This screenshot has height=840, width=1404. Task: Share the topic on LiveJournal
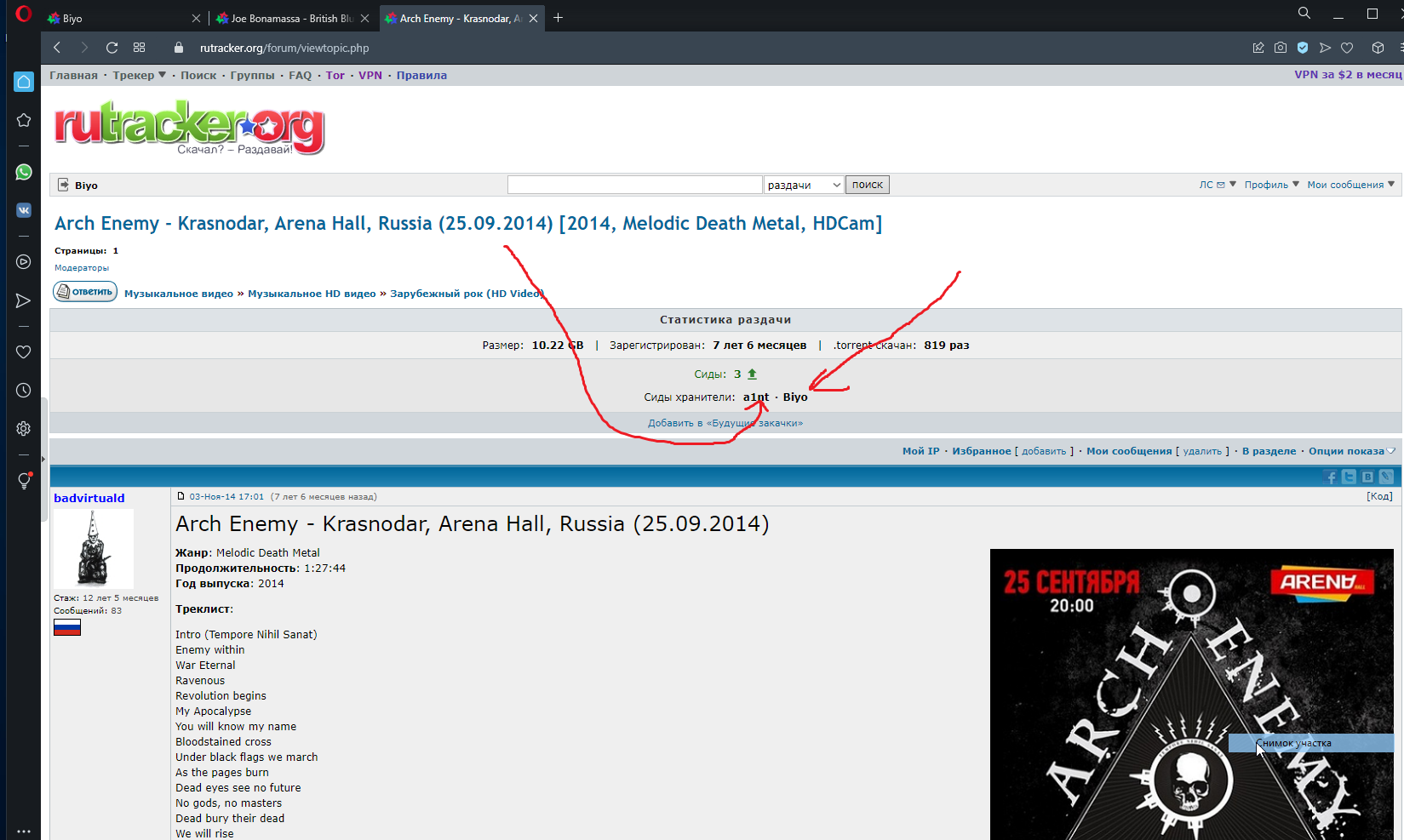(x=1386, y=477)
